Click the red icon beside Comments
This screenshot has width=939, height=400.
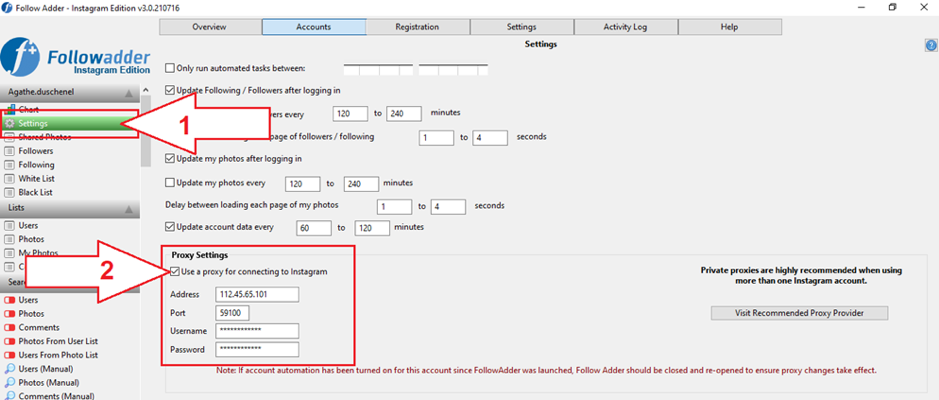pyautogui.click(x=10, y=328)
